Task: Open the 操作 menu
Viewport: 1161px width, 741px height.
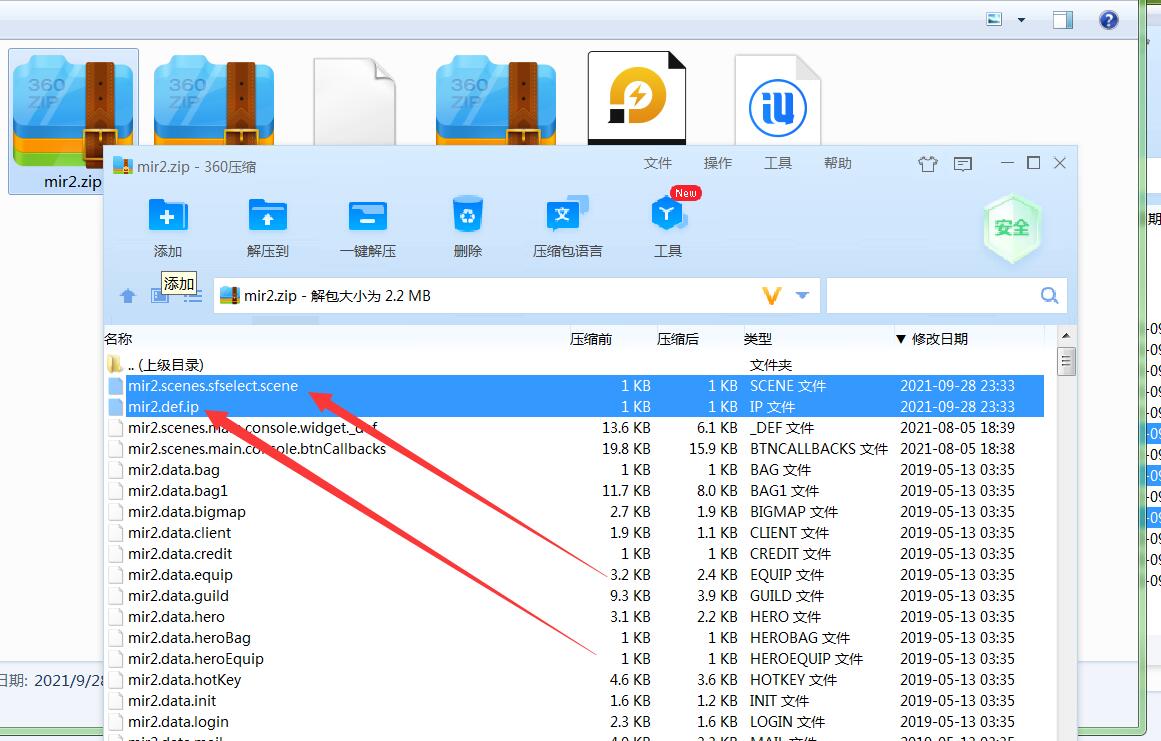Action: point(717,163)
